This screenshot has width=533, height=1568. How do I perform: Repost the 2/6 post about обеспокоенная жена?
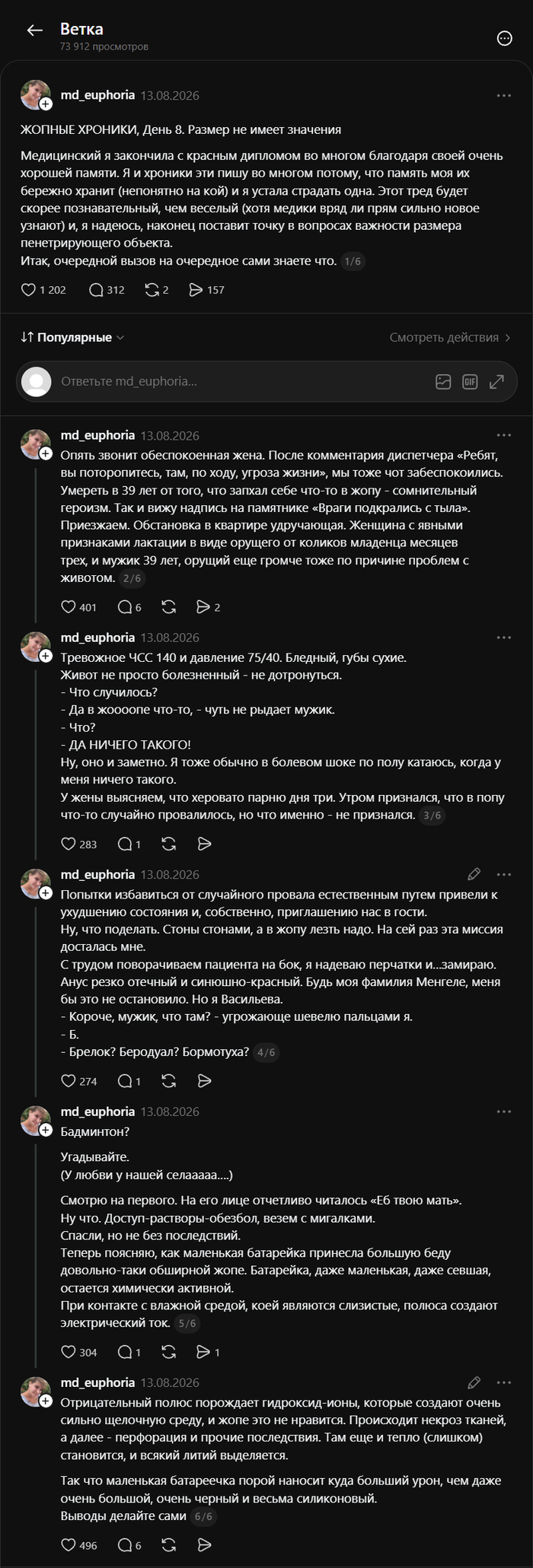169,607
